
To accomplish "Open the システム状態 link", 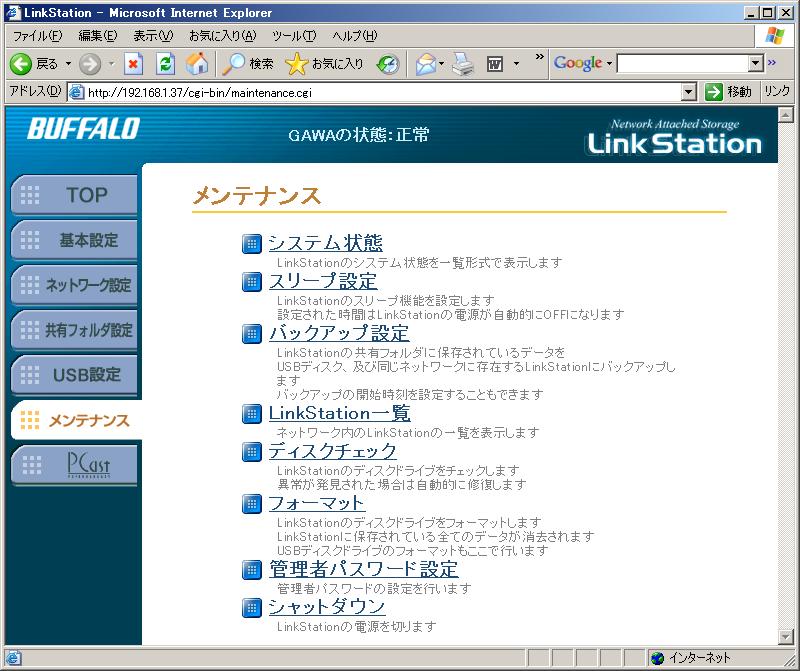I will click(326, 243).
